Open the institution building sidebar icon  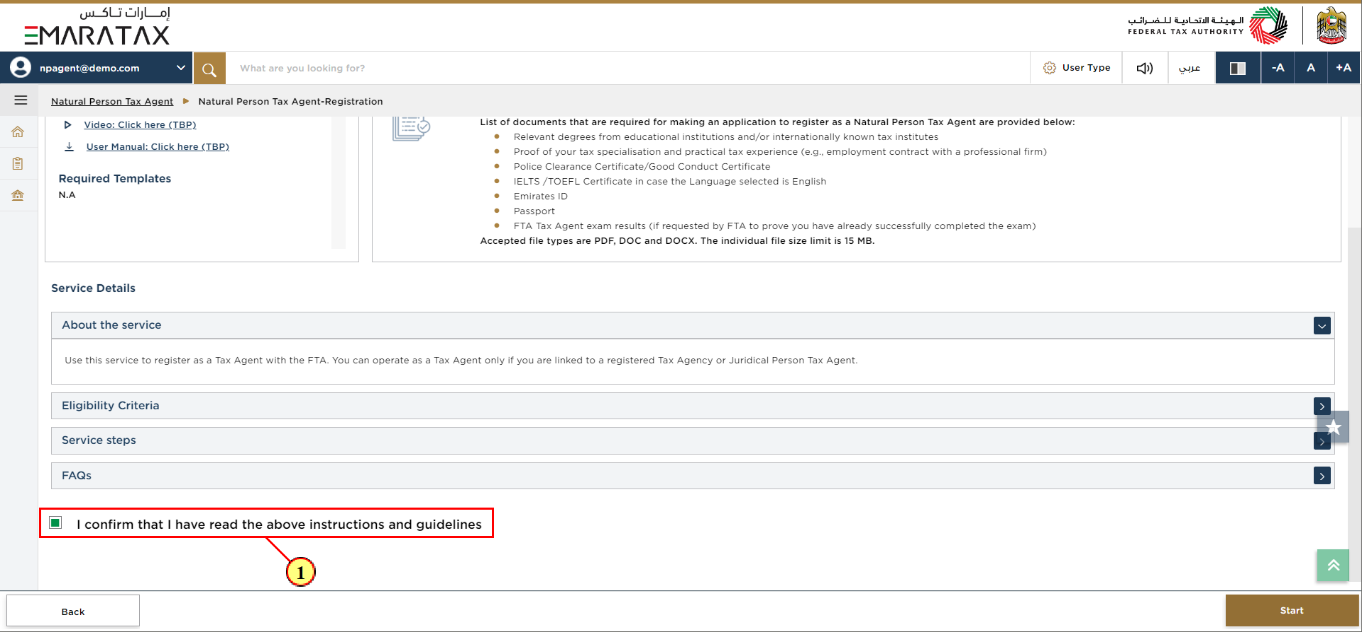pos(18,195)
